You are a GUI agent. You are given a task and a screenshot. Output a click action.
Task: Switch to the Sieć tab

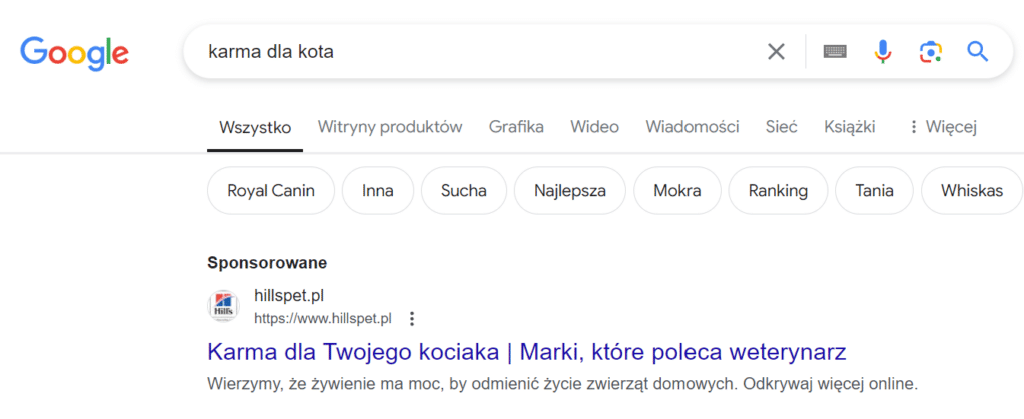782,127
